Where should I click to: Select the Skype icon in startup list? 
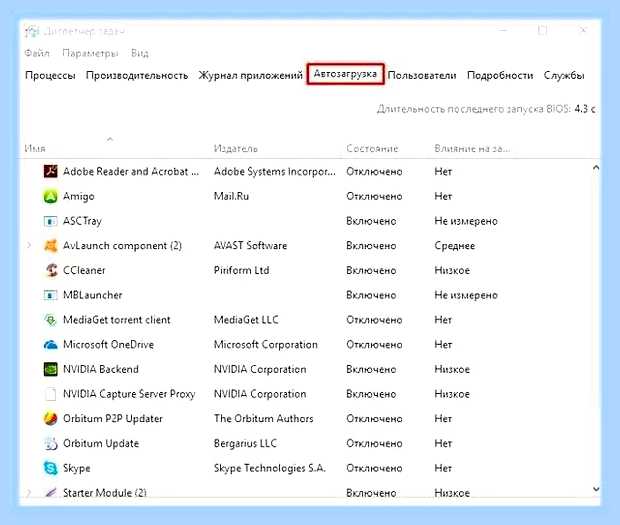[50, 468]
